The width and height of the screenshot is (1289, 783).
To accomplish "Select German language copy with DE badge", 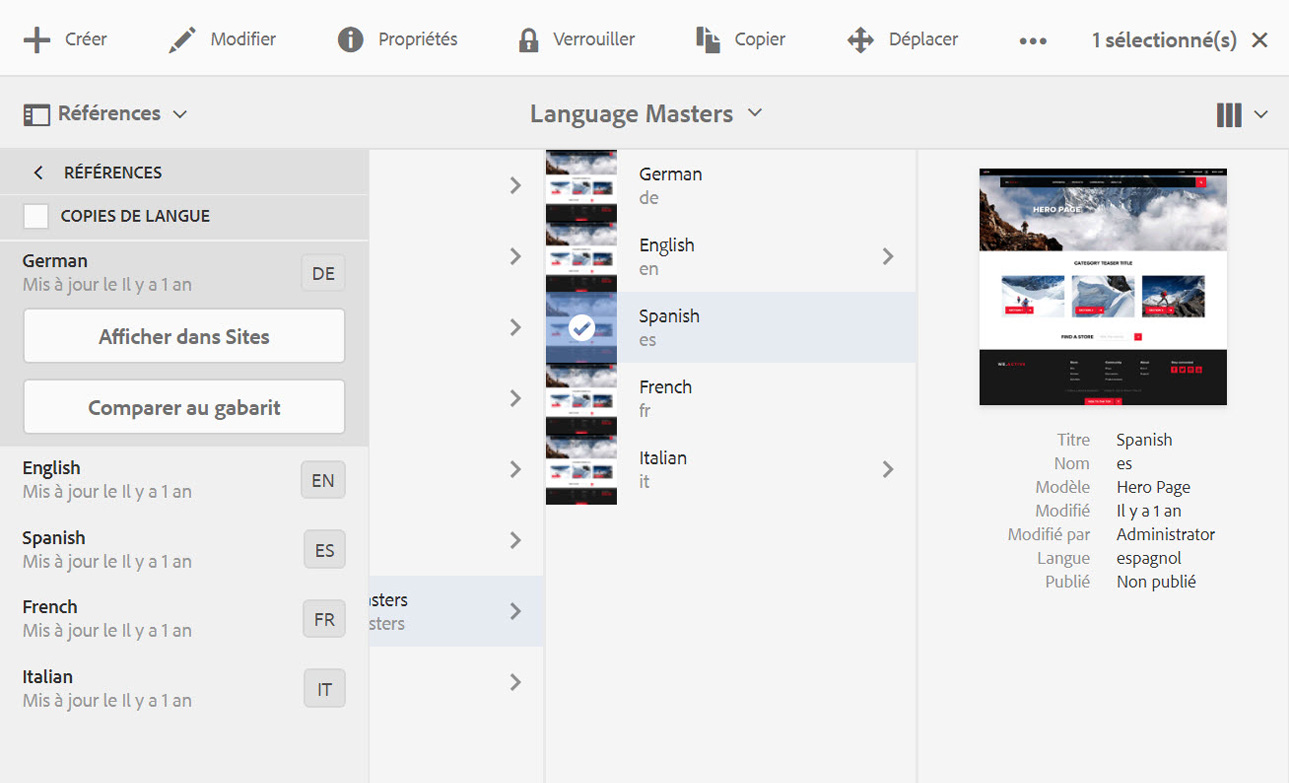I will (184, 272).
